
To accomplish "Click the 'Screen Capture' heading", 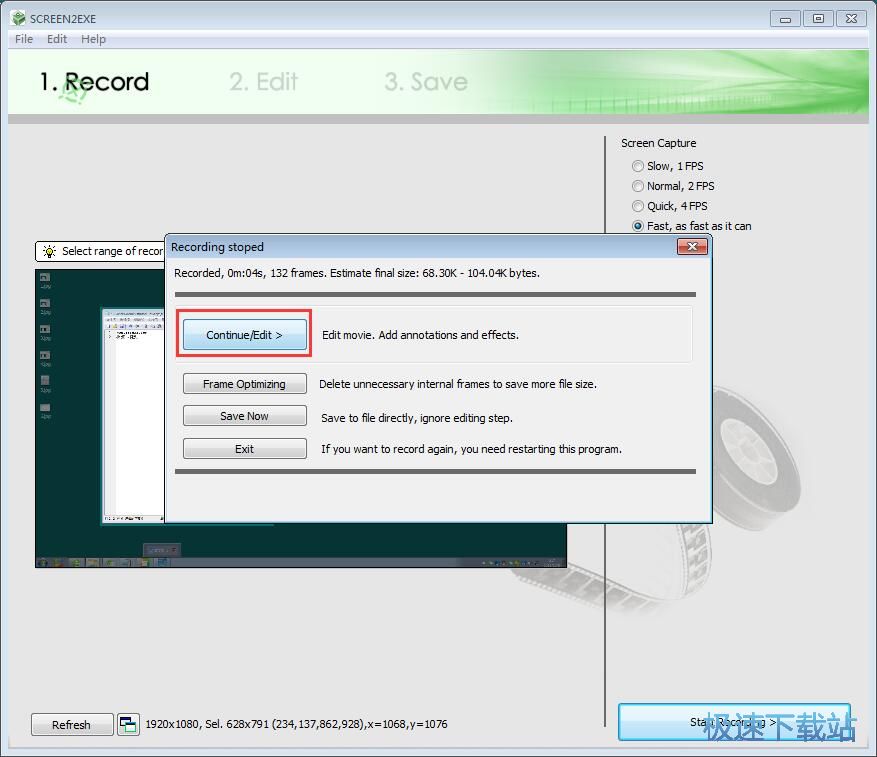I will pyautogui.click(x=658, y=143).
